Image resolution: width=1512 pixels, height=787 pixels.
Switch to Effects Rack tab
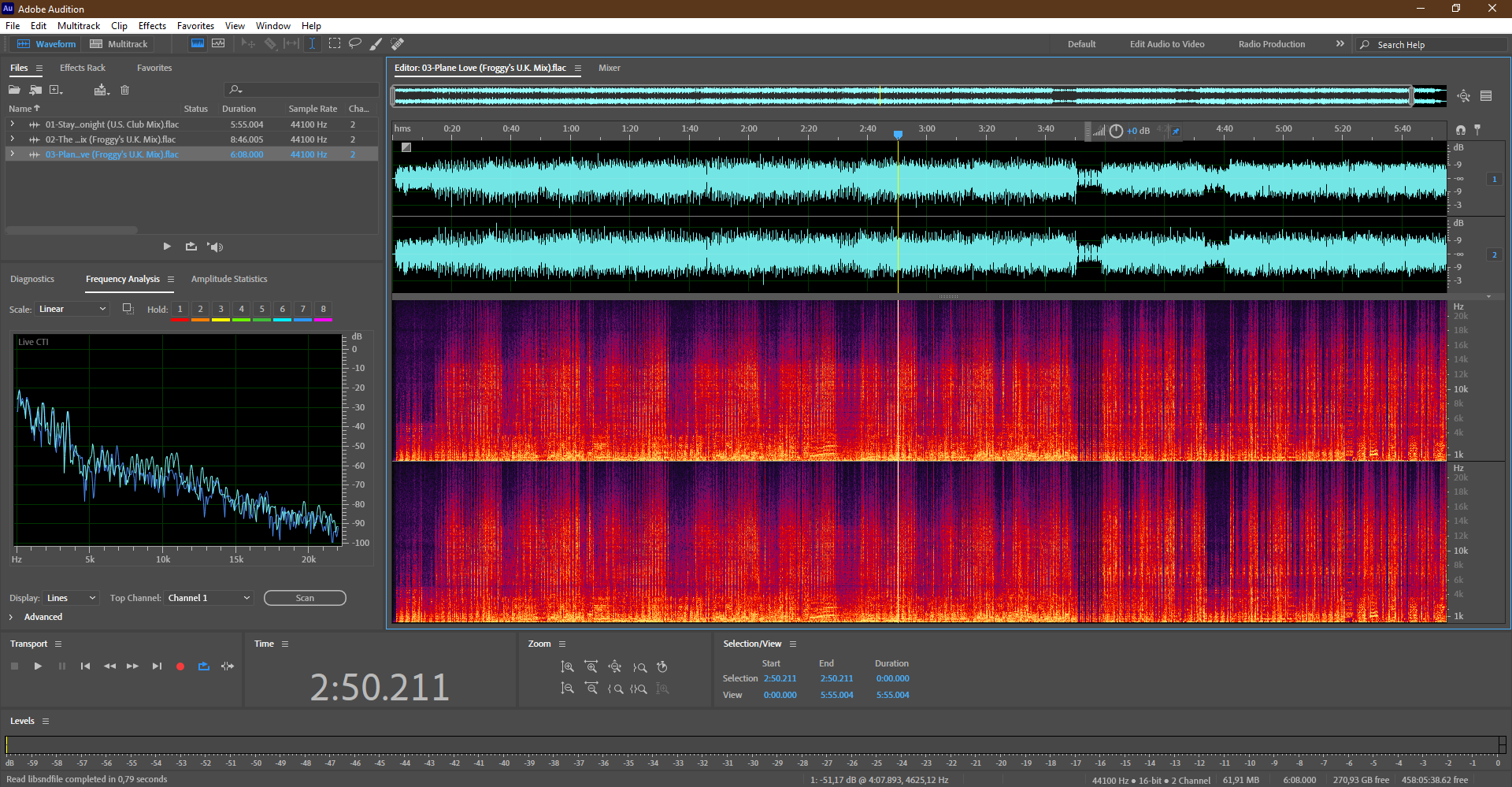[83, 68]
